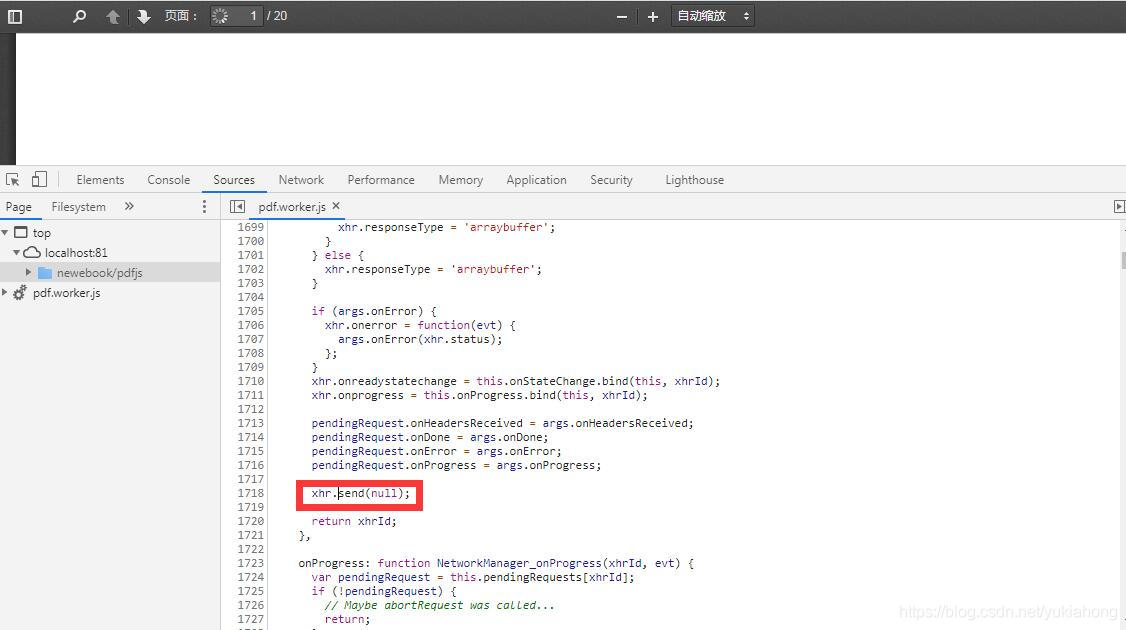Open the 自动缩放 zoom dropdown
The width and height of the screenshot is (1126, 630).
coord(712,15)
